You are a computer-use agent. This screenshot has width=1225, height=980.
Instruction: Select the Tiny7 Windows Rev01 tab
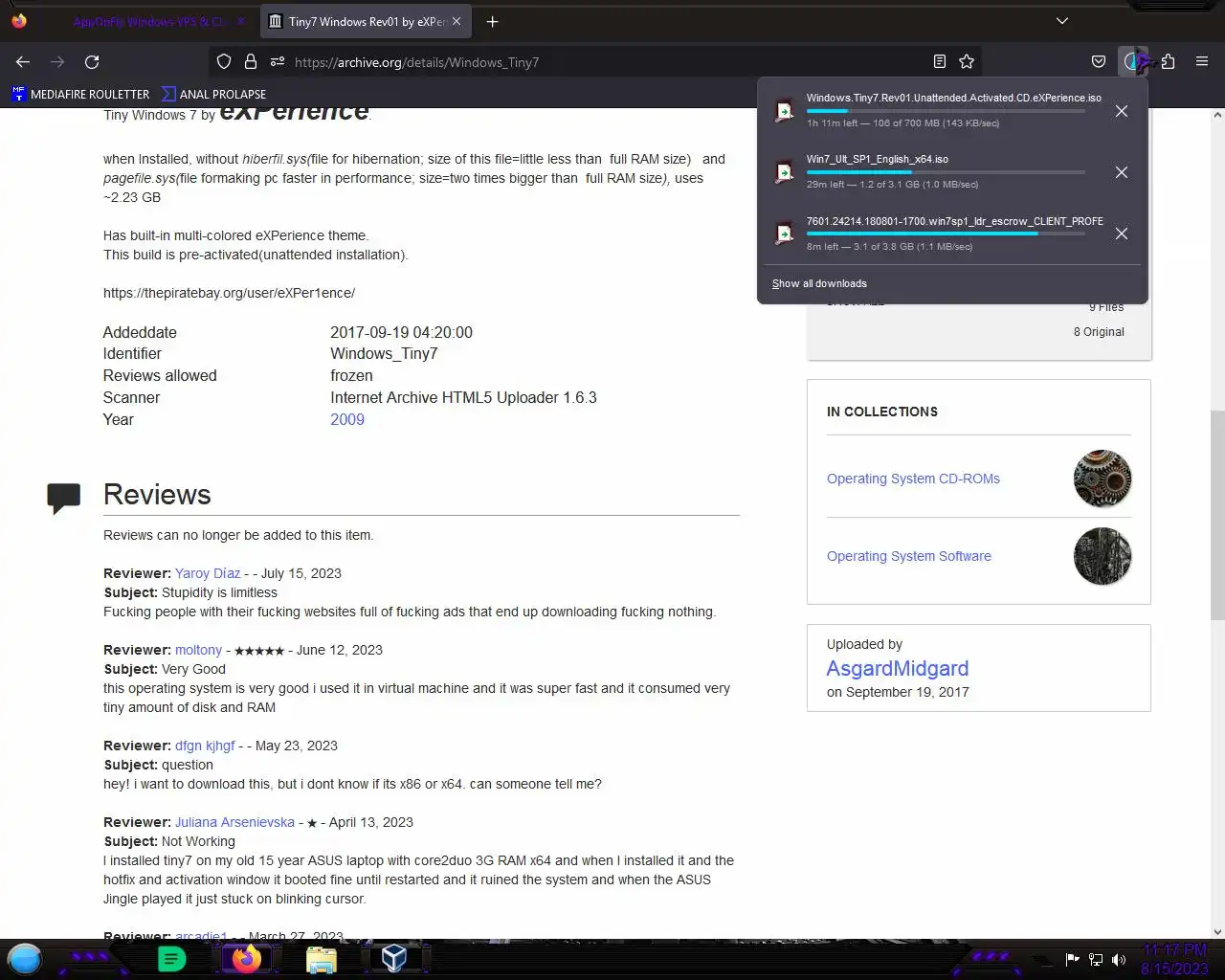366,21
